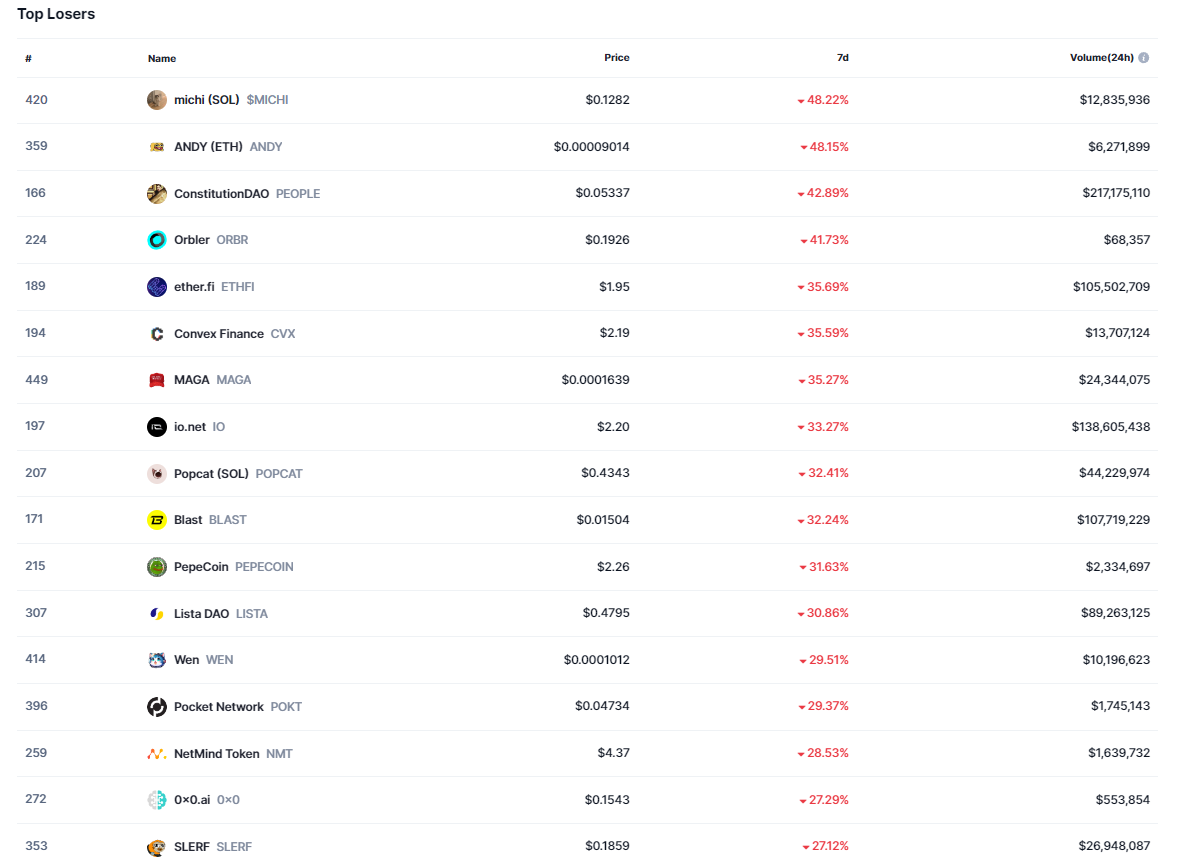Sort by rank # column header
Image resolution: width=1185 pixels, height=862 pixels.
29,58
